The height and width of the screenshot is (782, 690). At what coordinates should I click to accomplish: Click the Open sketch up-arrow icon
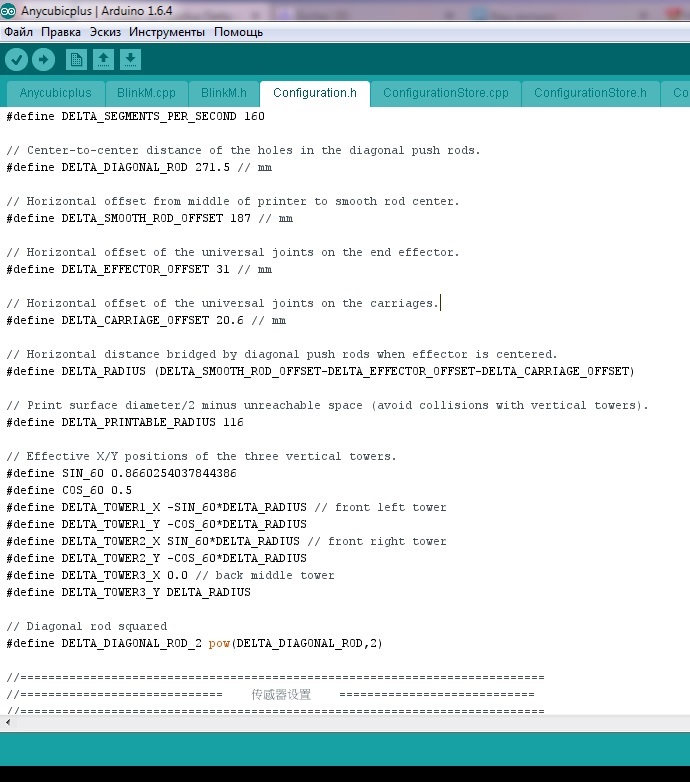[x=103, y=60]
